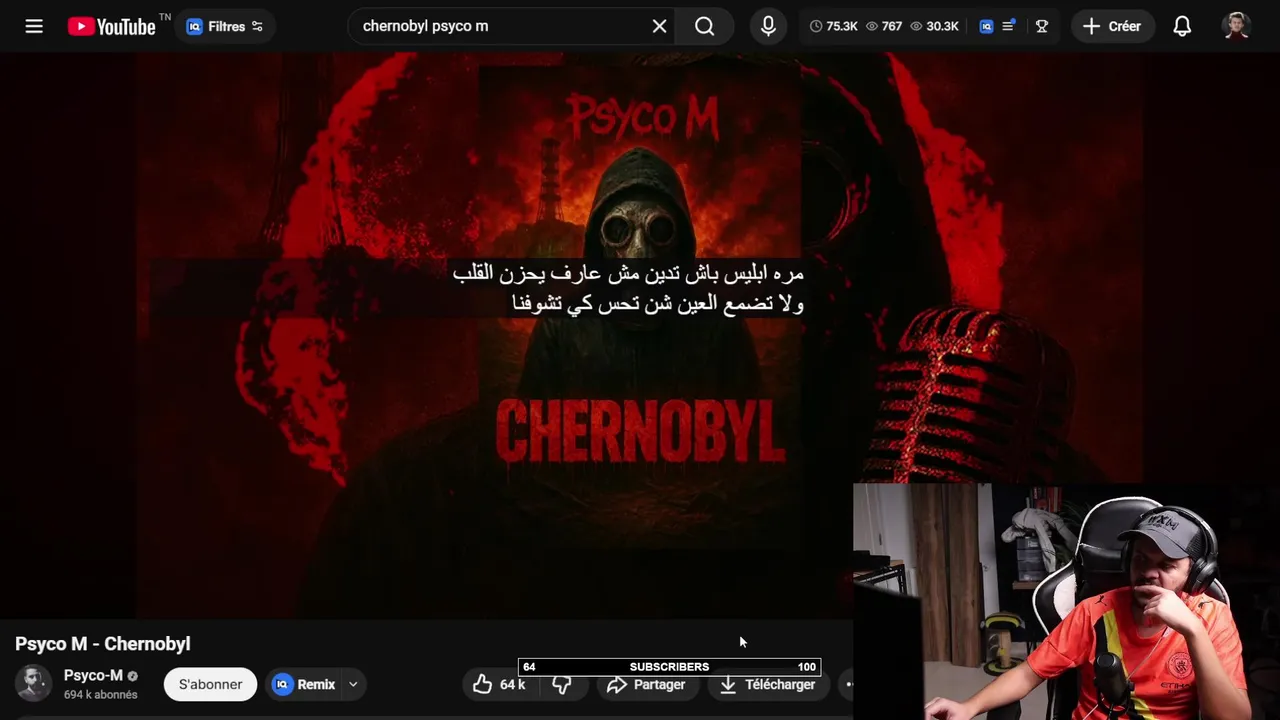Open the Psyco-M channel name link
The image size is (1280, 720).
(93, 675)
